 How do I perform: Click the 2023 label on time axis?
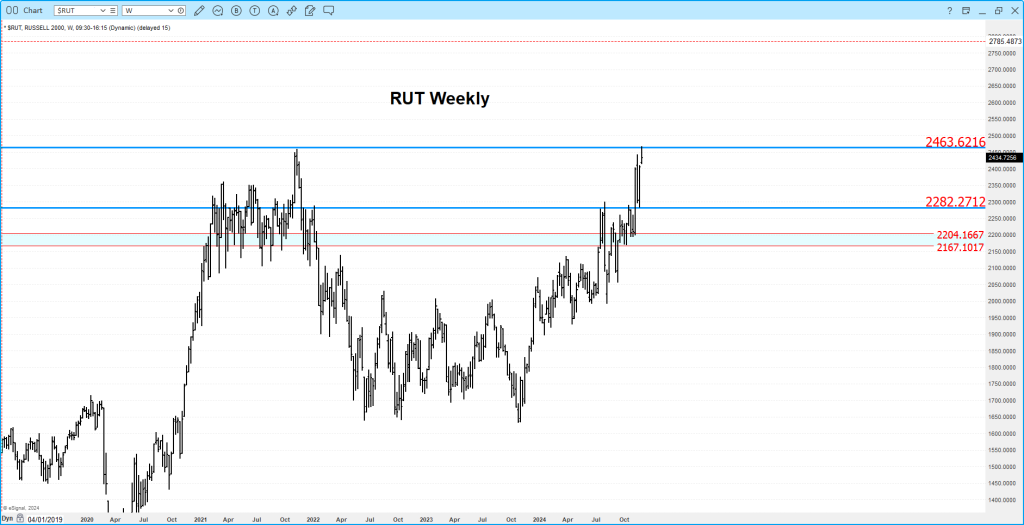click(425, 519)
